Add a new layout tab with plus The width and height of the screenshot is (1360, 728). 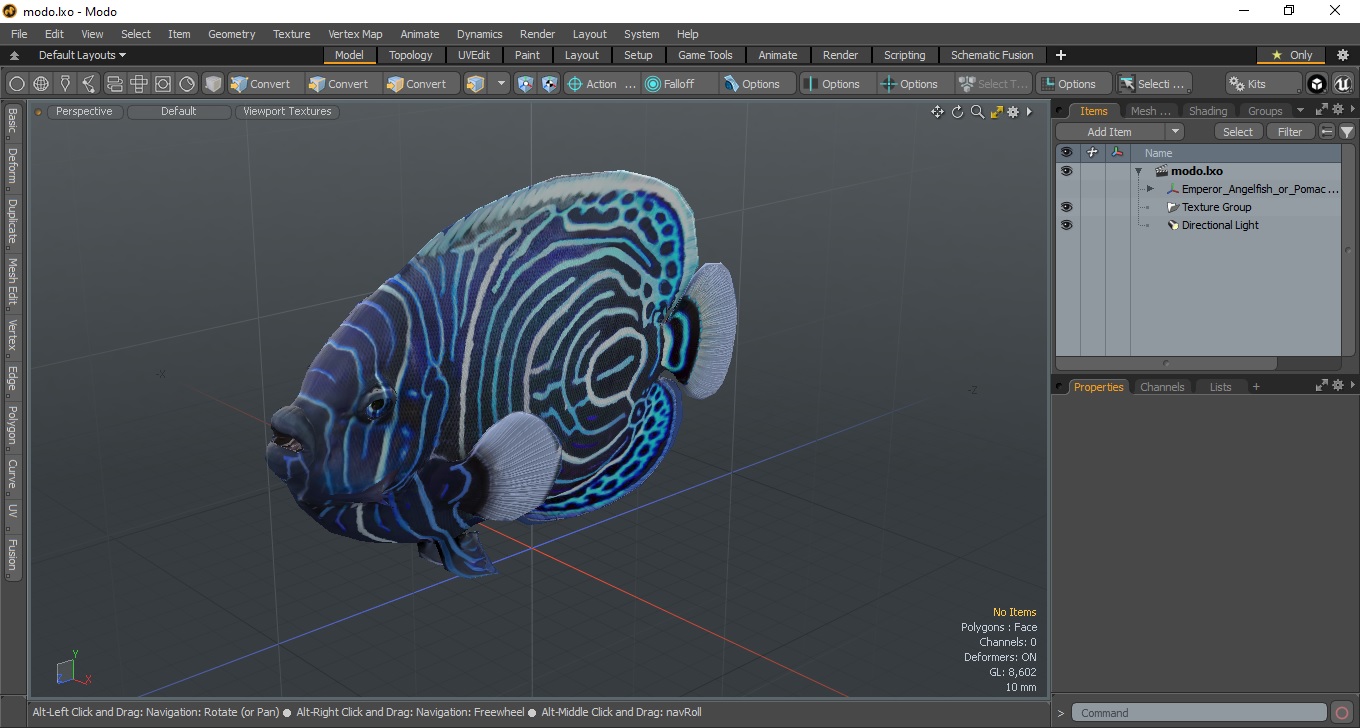[x=1061, y=55]
